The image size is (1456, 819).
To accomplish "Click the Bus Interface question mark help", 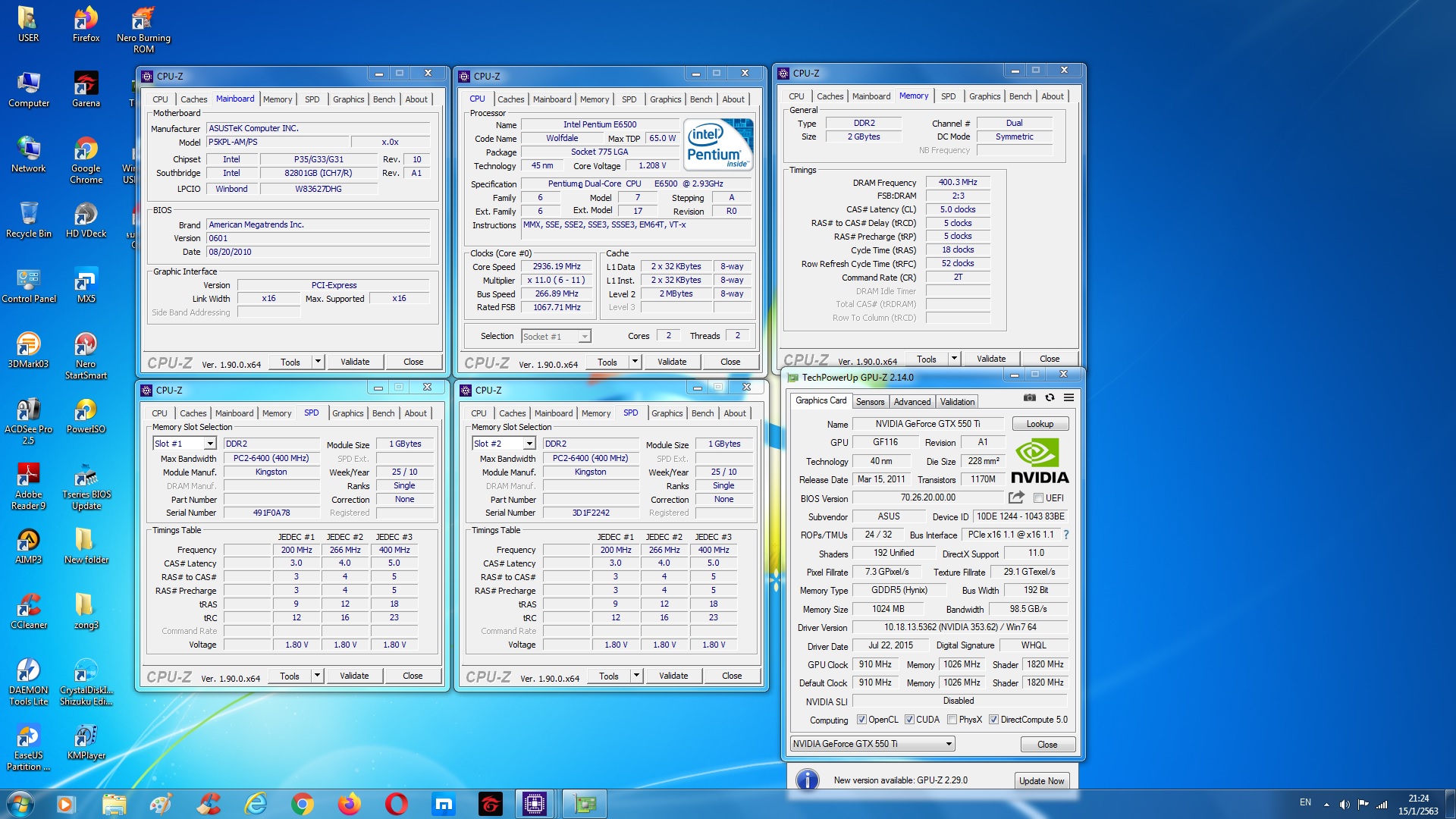I will pos(1065,535).
